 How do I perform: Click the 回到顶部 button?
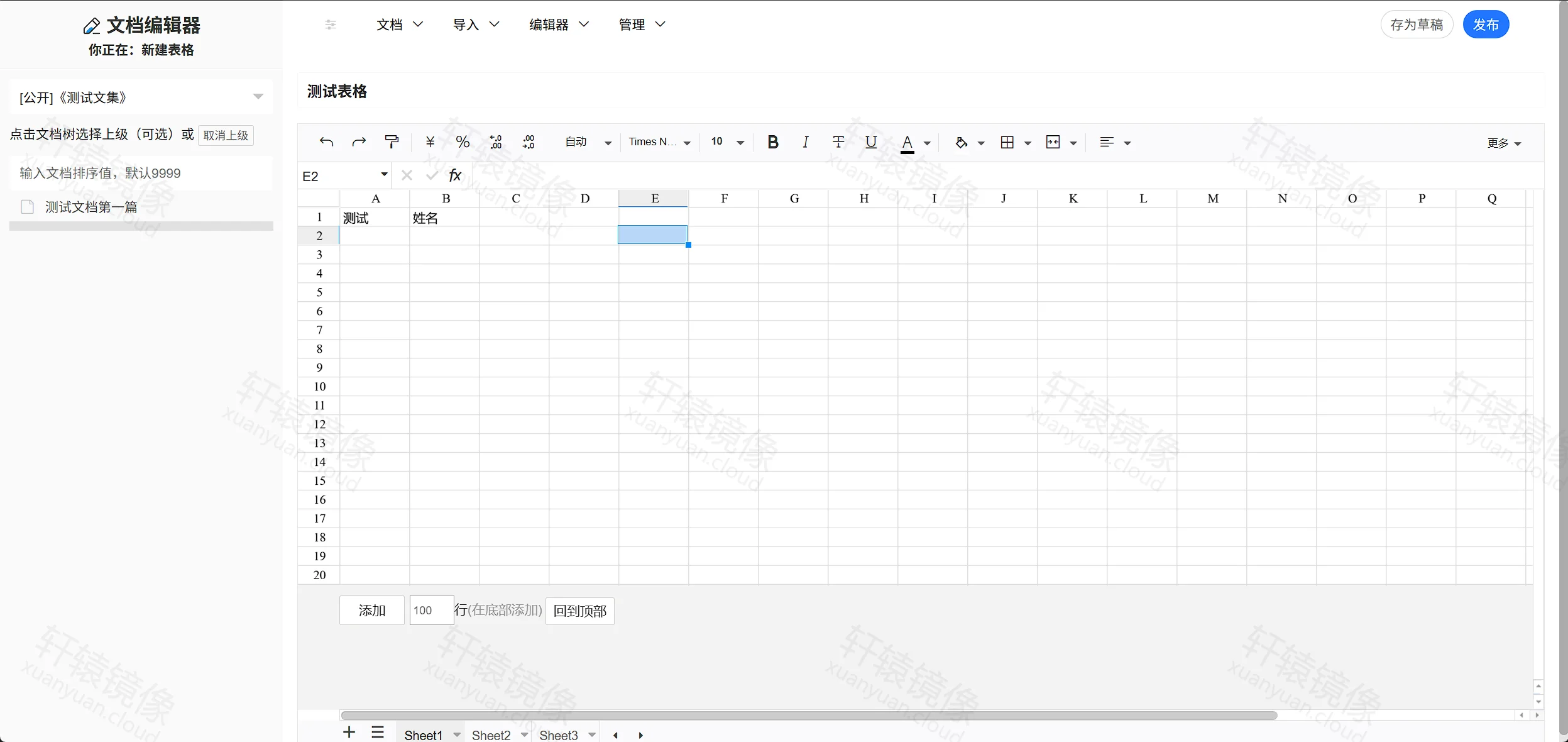click(x=579, y=611)
